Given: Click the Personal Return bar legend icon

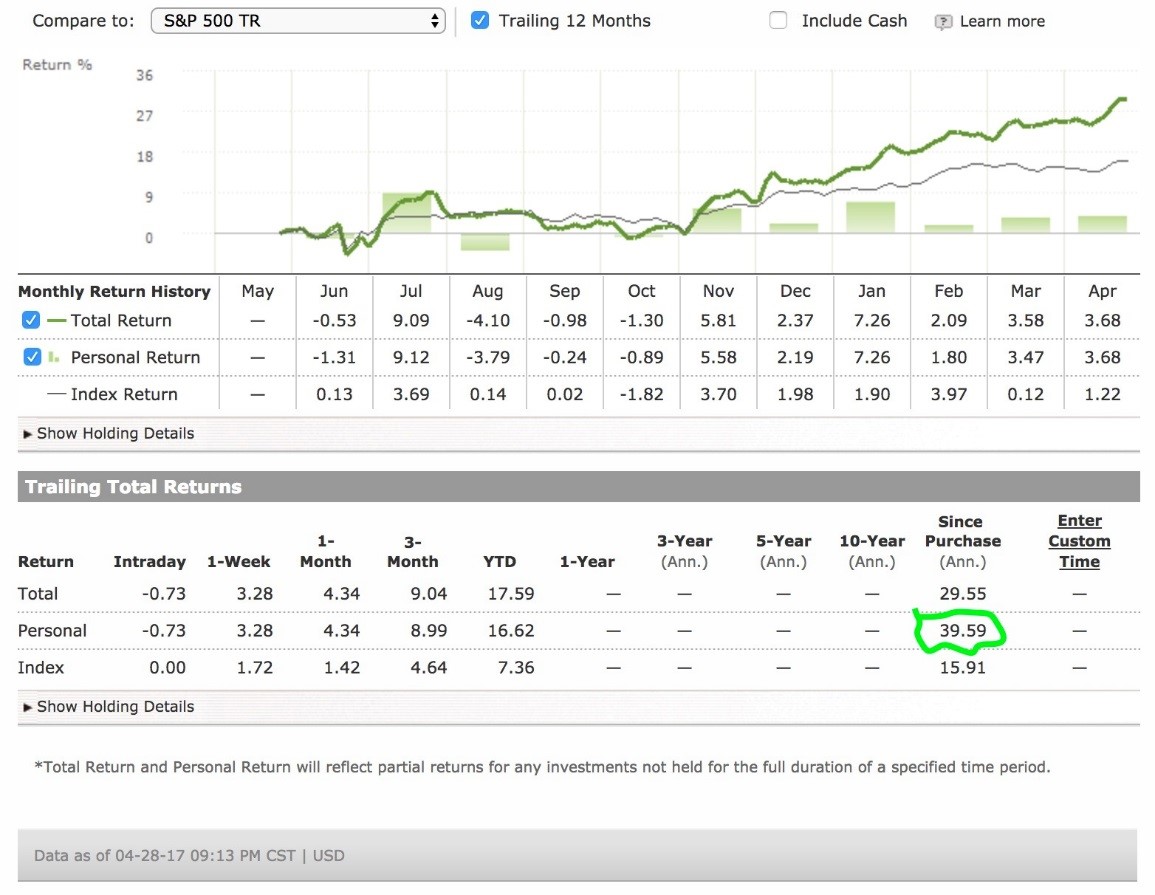Looking at the screenshot, I should pyautogui.click(x=53, y=357).
